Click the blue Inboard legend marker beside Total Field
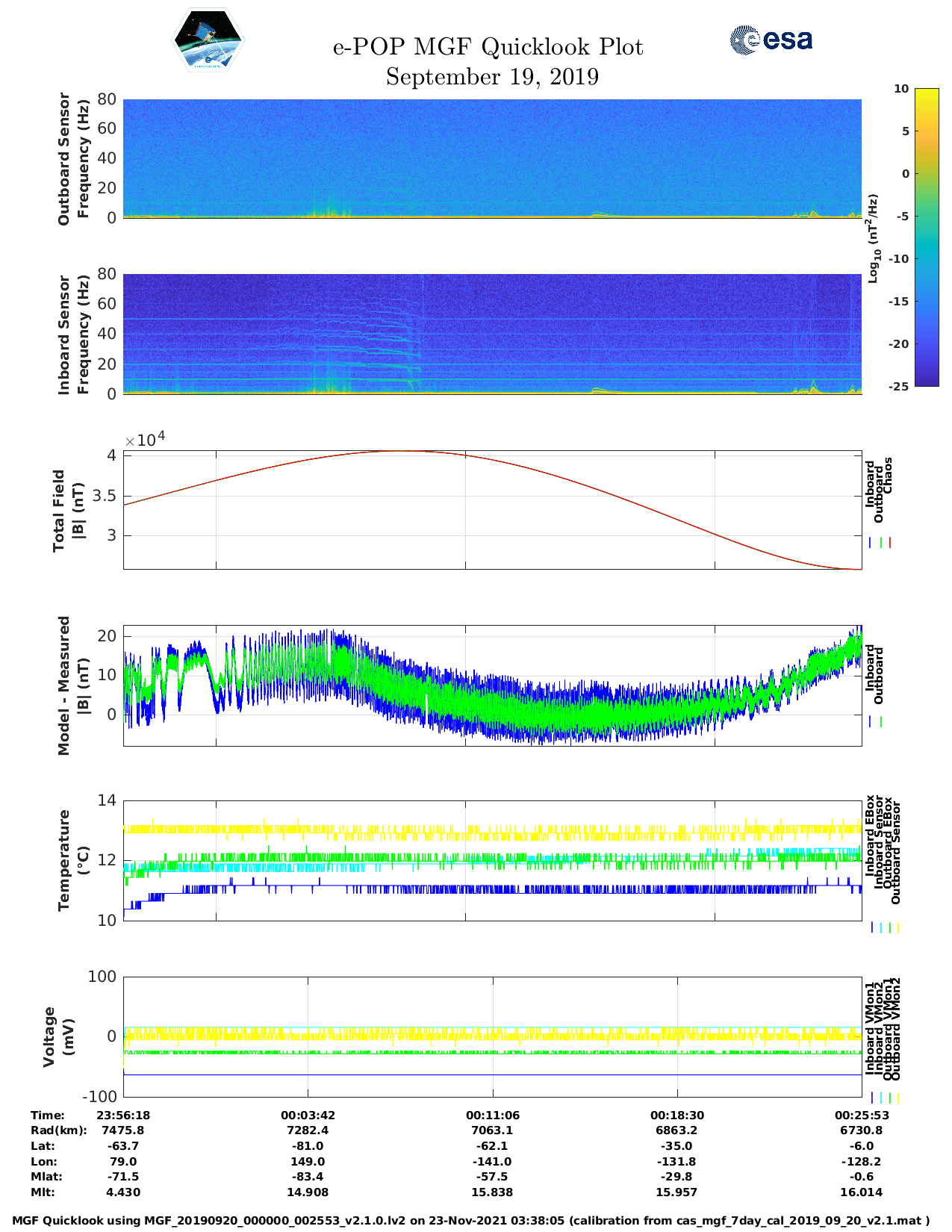Viewport: 952px width, 1232px height. pos(871,543)
